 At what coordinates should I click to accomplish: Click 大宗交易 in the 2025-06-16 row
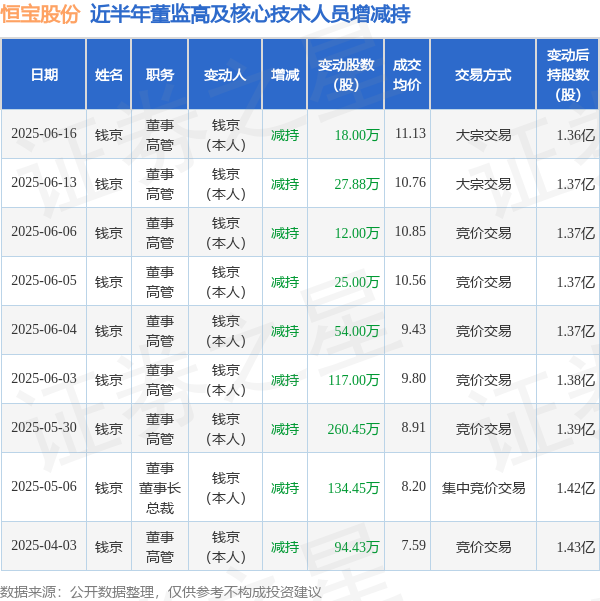(483, 135)
